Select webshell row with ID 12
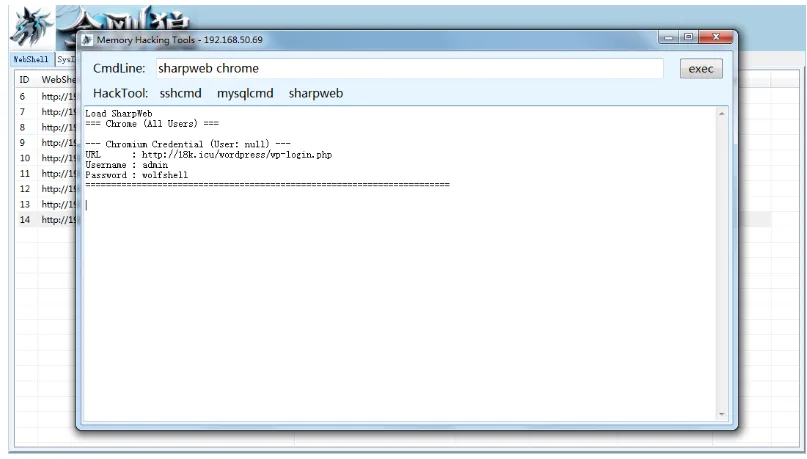Viewport: 807px width, 459px height. pyautogui.click(x=46, y=189)
